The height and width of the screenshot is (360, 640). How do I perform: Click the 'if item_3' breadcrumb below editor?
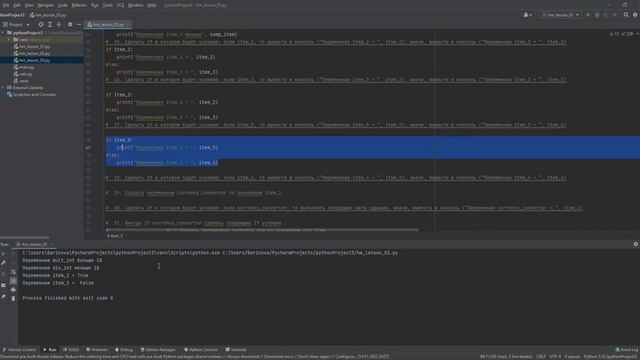pos(115,236)
